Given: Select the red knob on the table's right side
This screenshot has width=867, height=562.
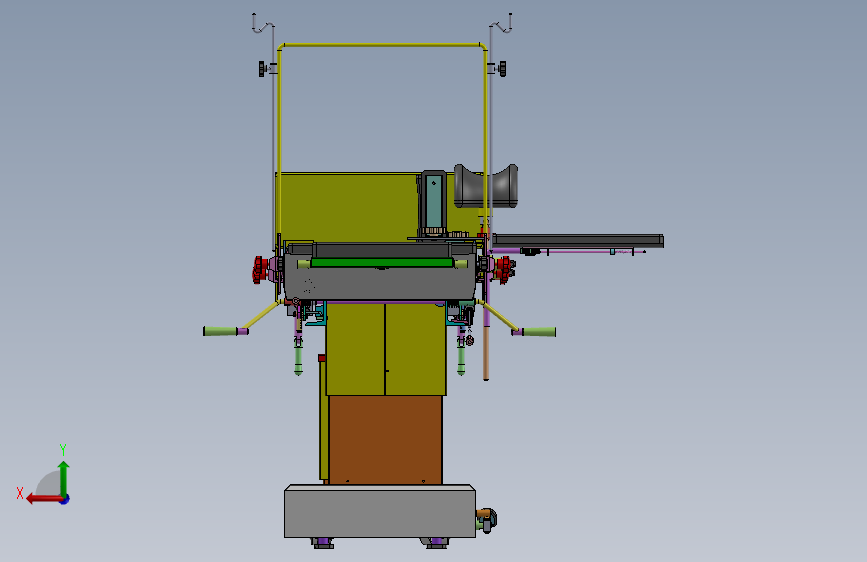Looking at the screenshot, I should tap(505, 269).
